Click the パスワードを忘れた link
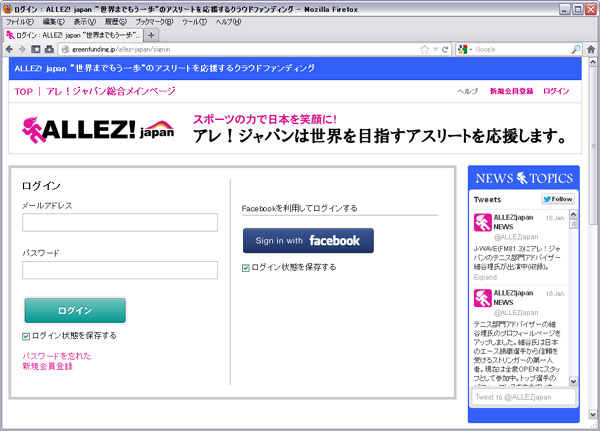Image resolution: width=600 pixels, height=431 pixels. pos(56,356)
